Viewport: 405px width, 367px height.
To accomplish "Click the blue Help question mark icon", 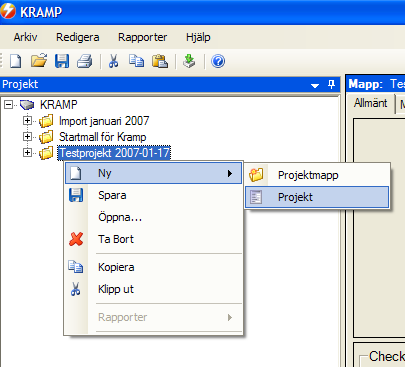I will pos(218,61).
